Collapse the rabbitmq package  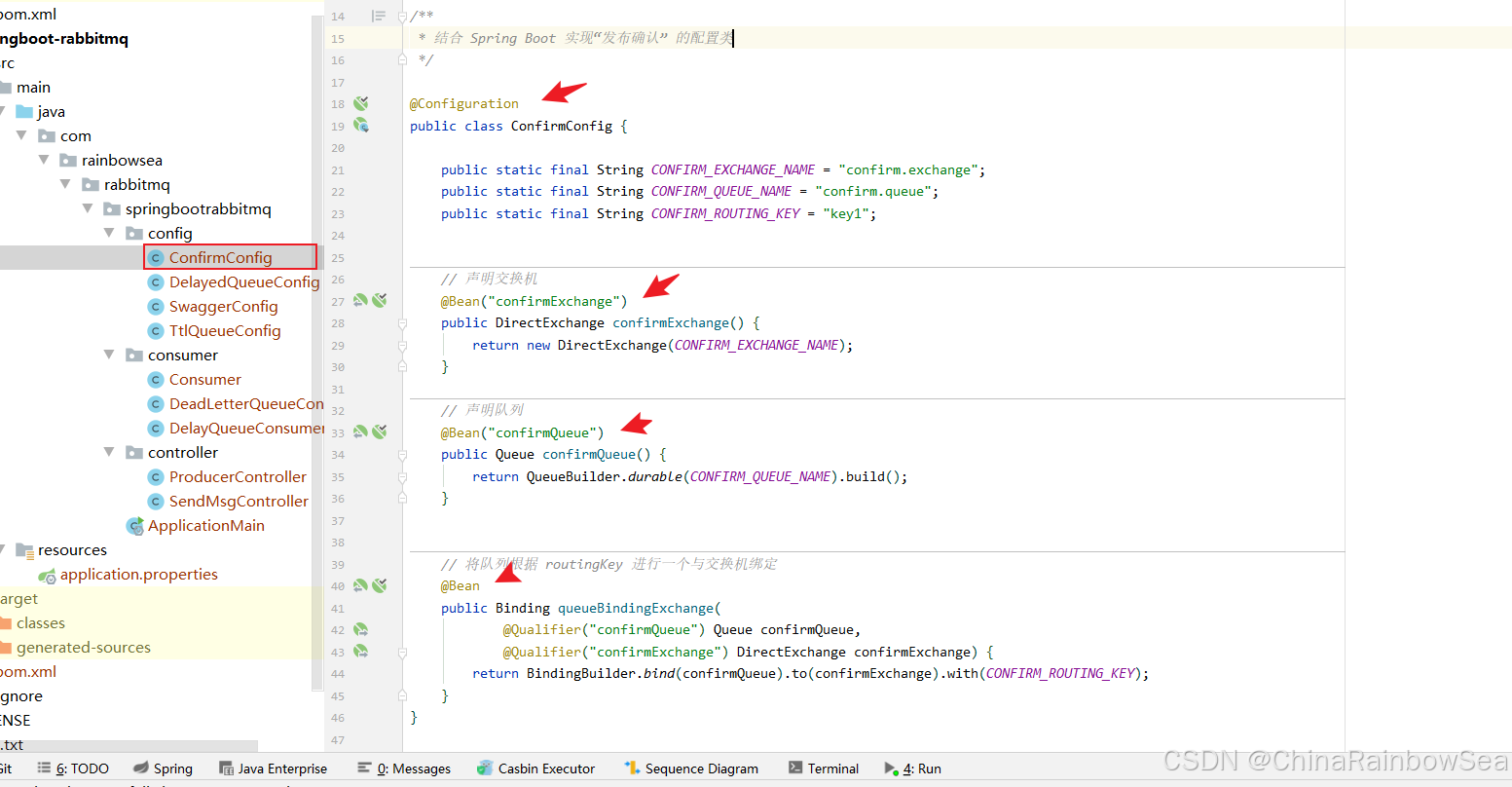(65, 184)
